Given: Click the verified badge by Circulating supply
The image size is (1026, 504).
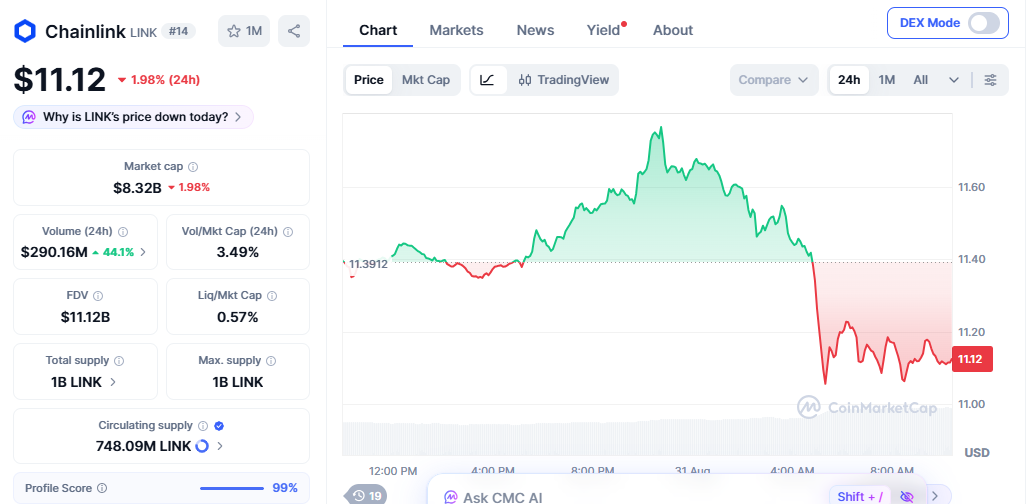Looking at the screenshot, I should (x=219, y=425).
